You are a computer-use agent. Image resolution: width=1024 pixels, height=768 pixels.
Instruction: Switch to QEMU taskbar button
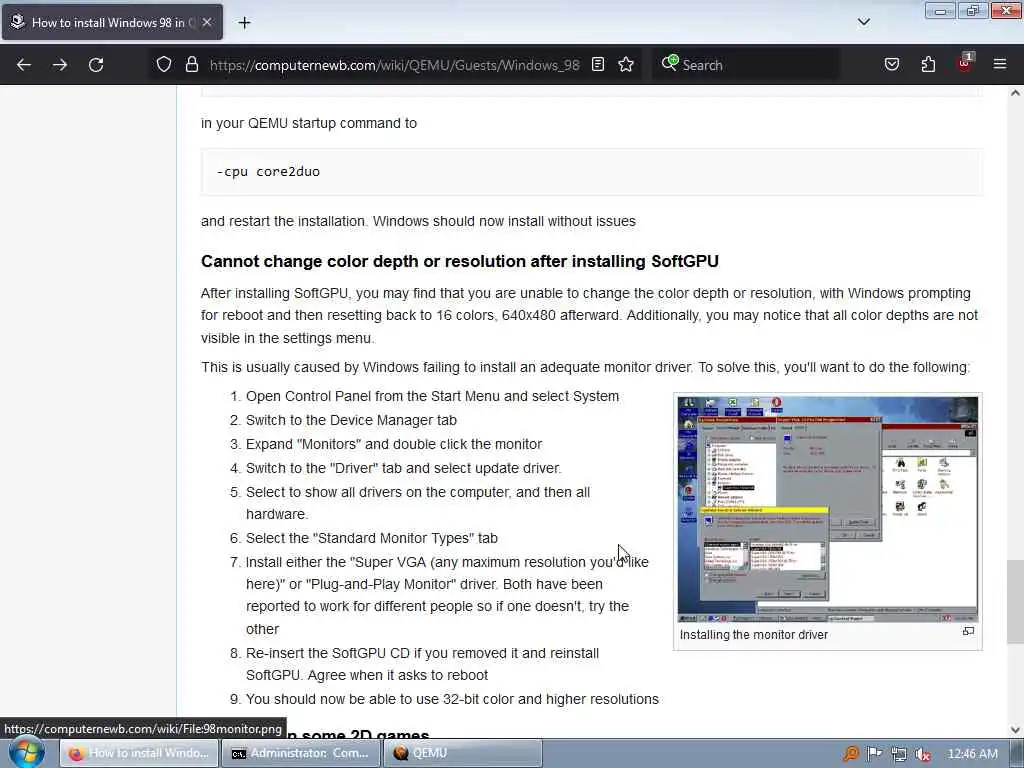(462, 753)
